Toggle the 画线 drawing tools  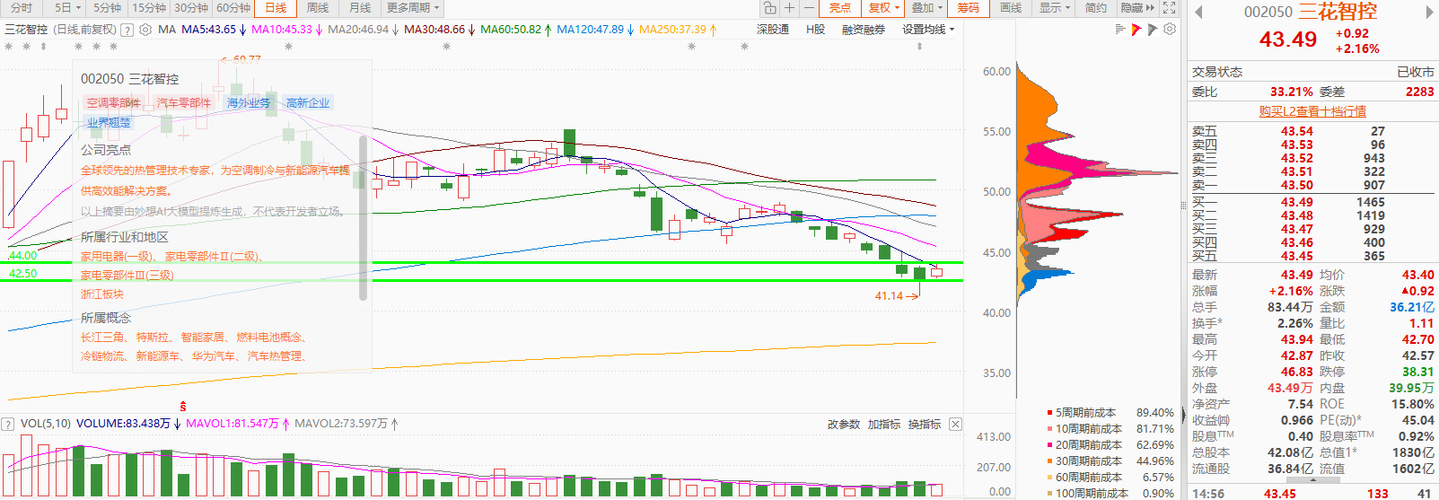(1011, 8)
